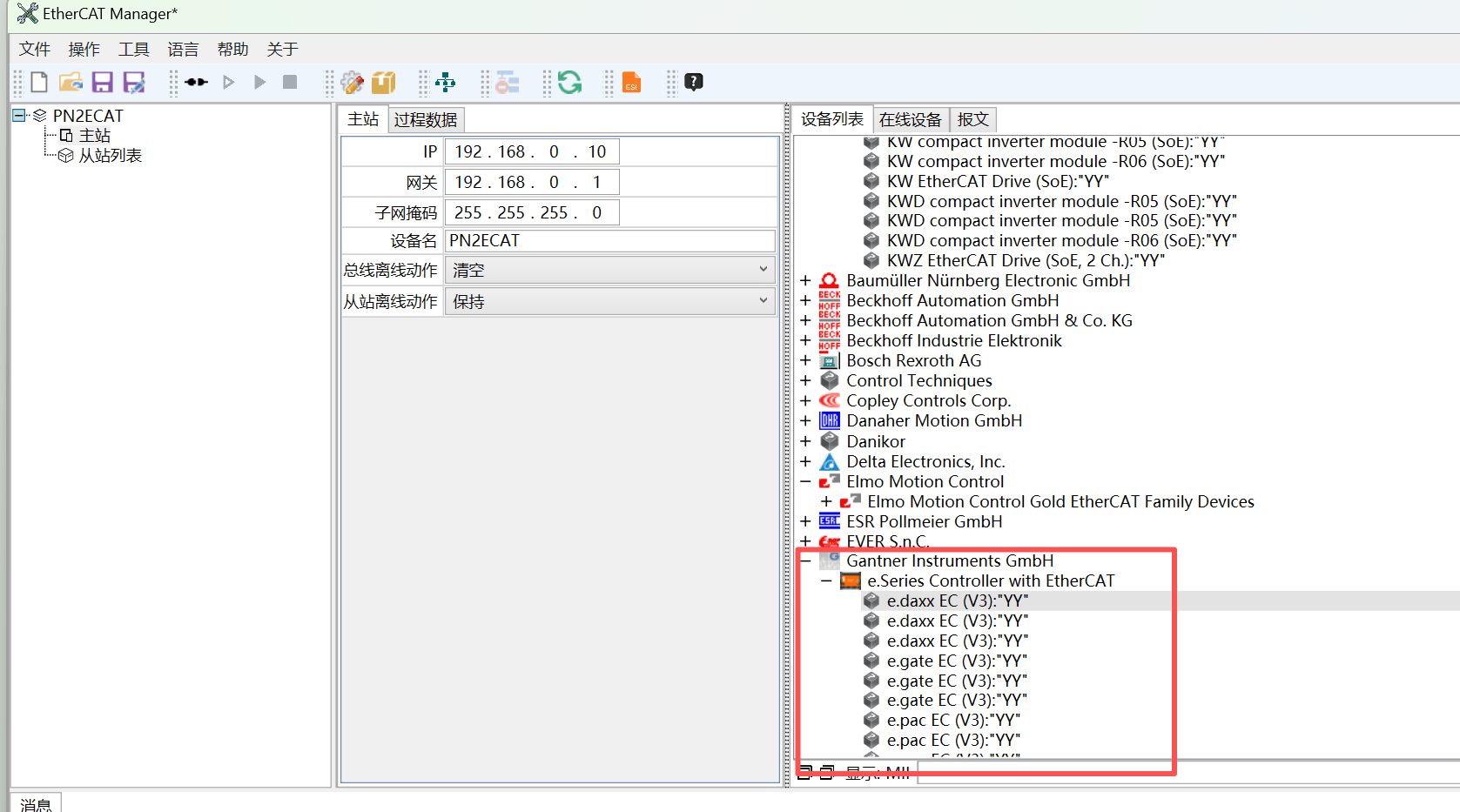The image size is (1460, 812).
Task: Select 从站列表 in the project tree
Action: (x=111, y=156)
